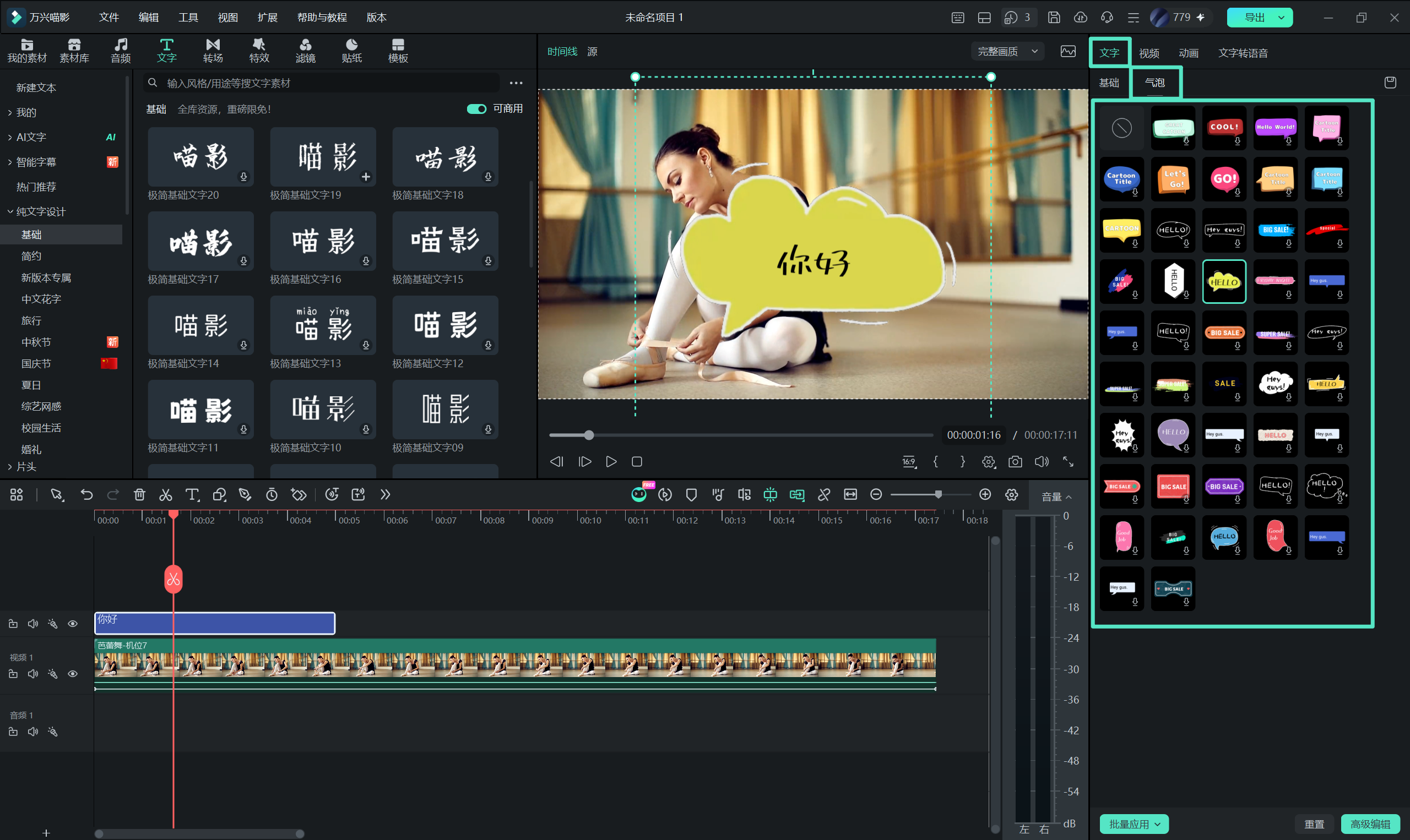Click the timeline zoom slider handle
The image size is (1410, 840).
pos(939,495)
